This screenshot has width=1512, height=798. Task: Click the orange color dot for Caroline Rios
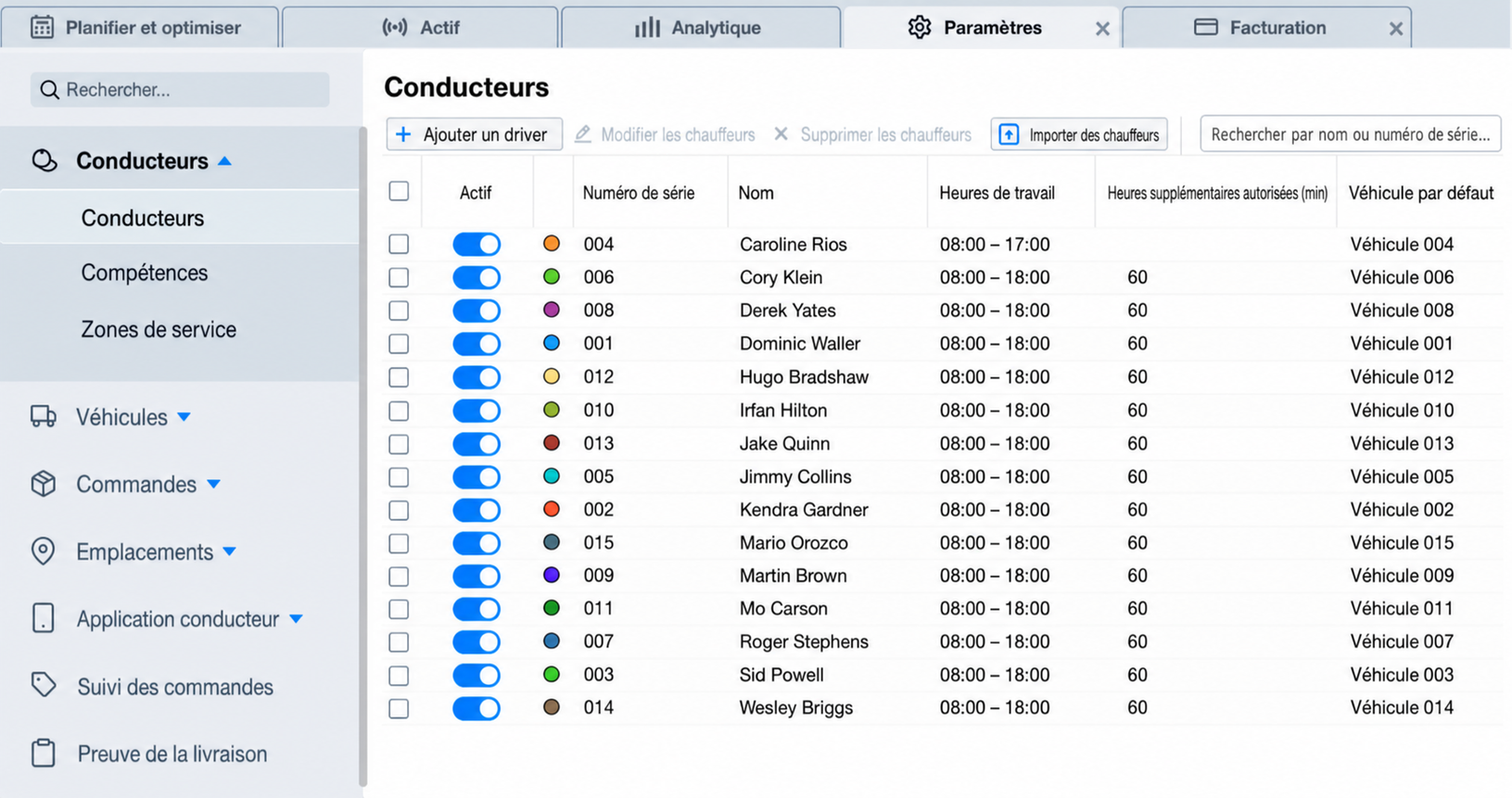point(552,244)
